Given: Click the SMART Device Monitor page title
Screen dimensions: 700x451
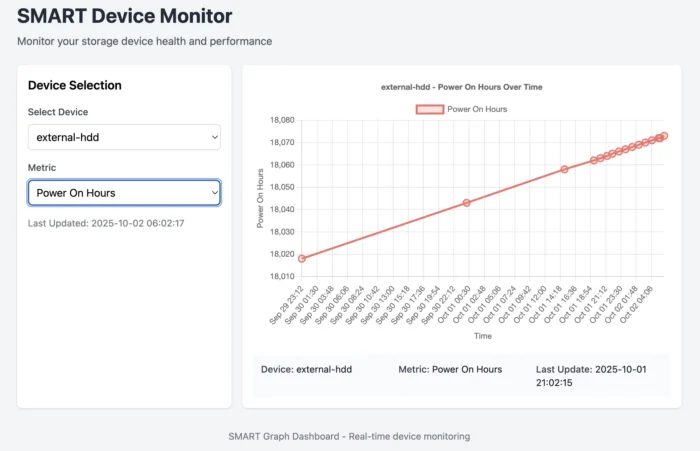Looking at the screenshot, I should pos(125,17).
